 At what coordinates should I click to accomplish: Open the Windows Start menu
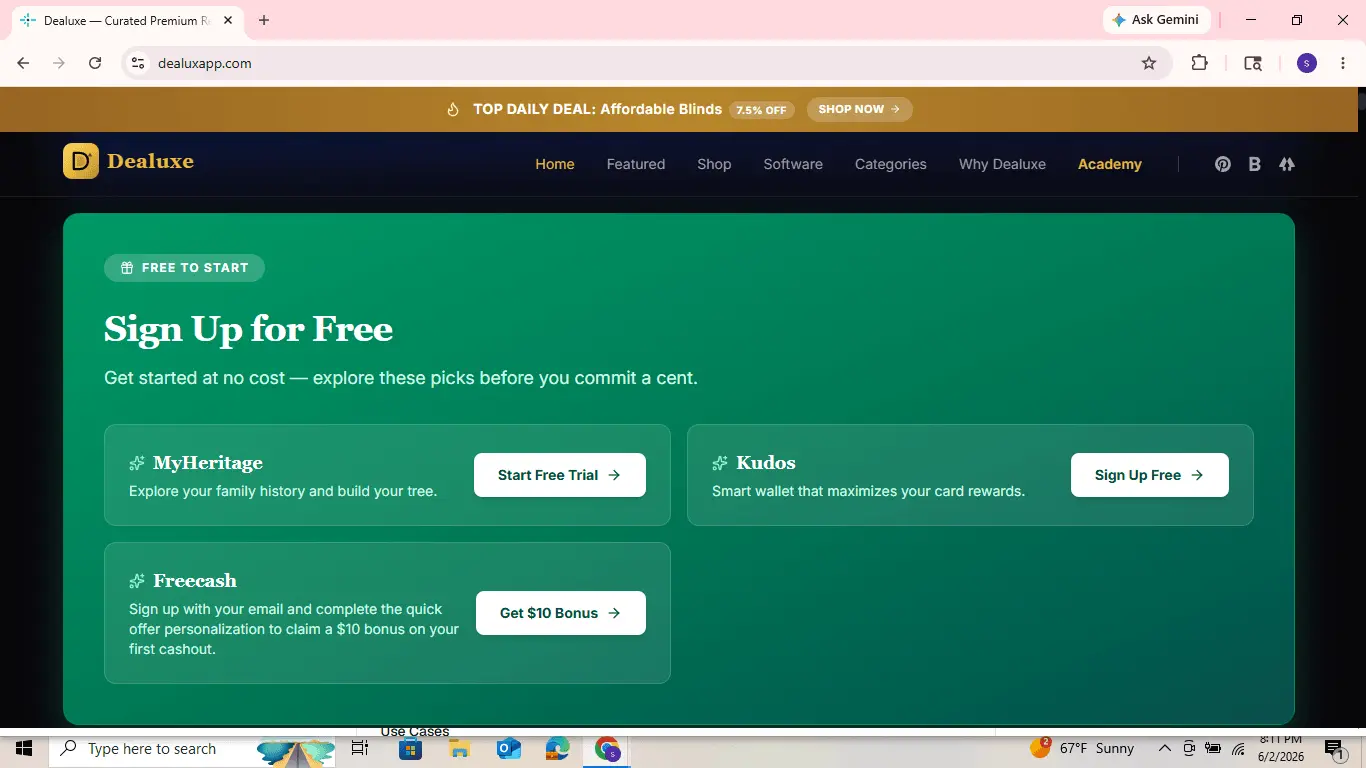point(24,748)
